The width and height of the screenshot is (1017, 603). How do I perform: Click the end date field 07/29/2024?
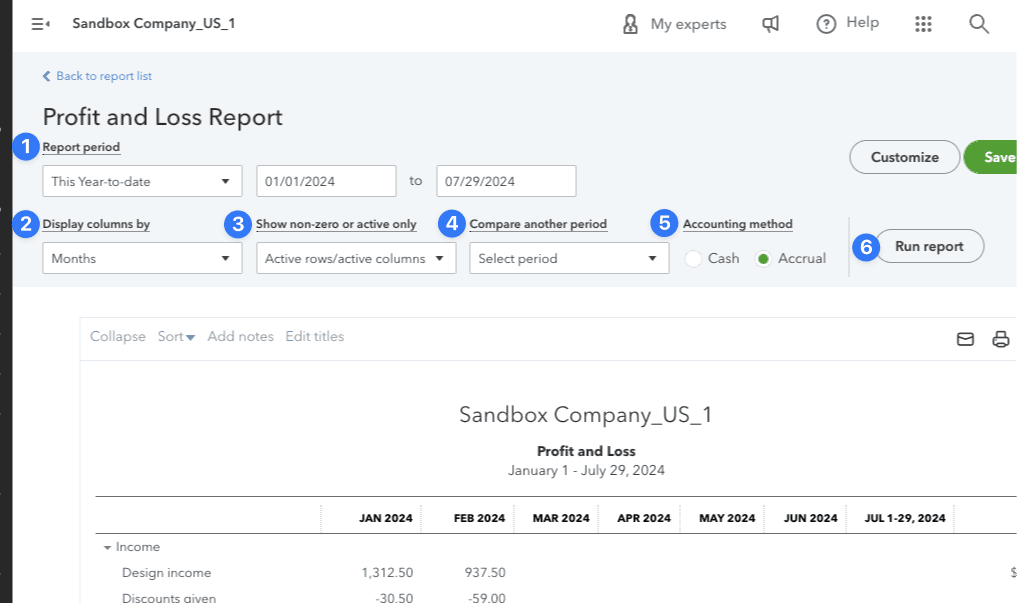click(506, 181)
